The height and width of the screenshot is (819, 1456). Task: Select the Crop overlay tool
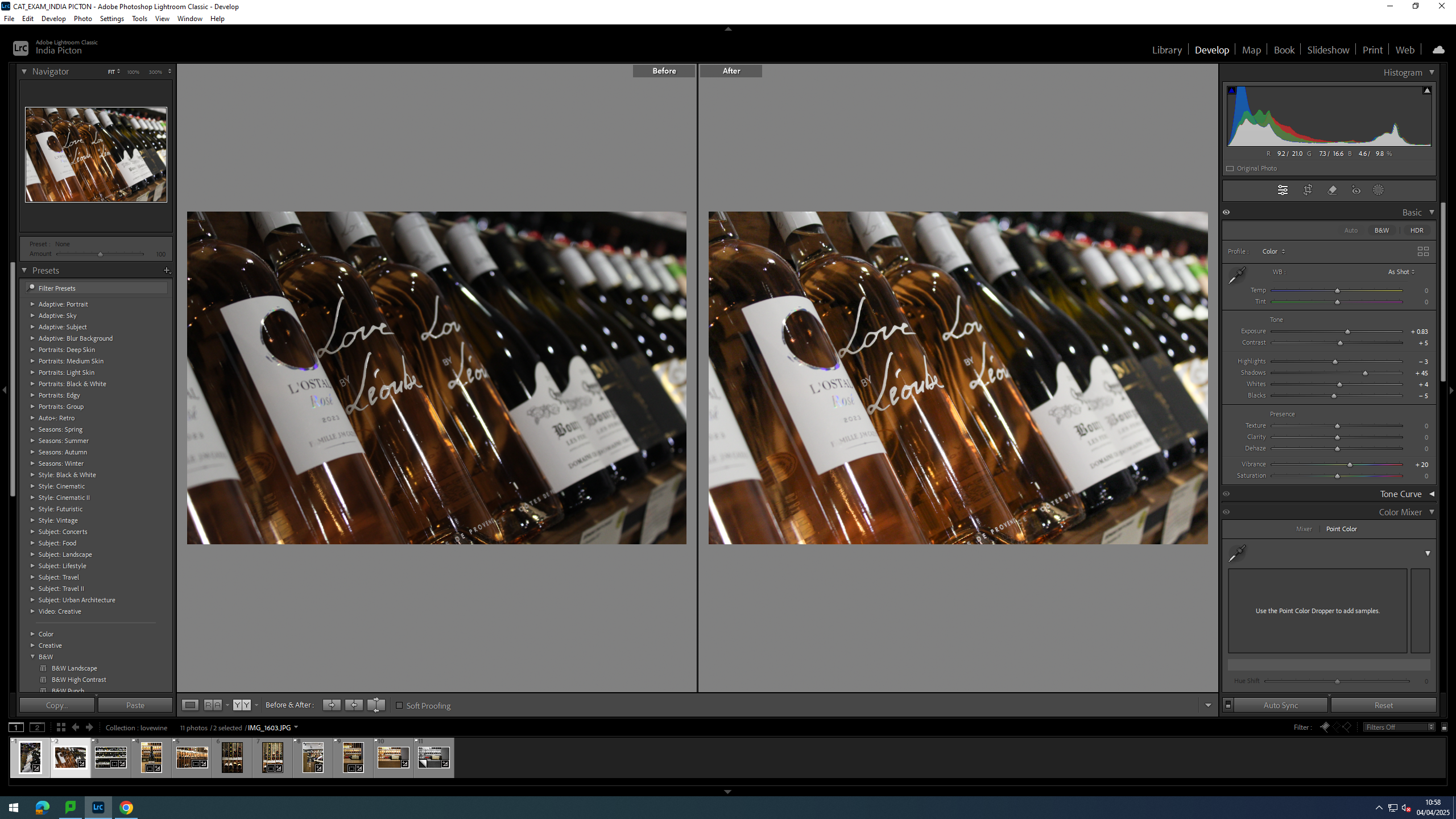point(1308,191)
